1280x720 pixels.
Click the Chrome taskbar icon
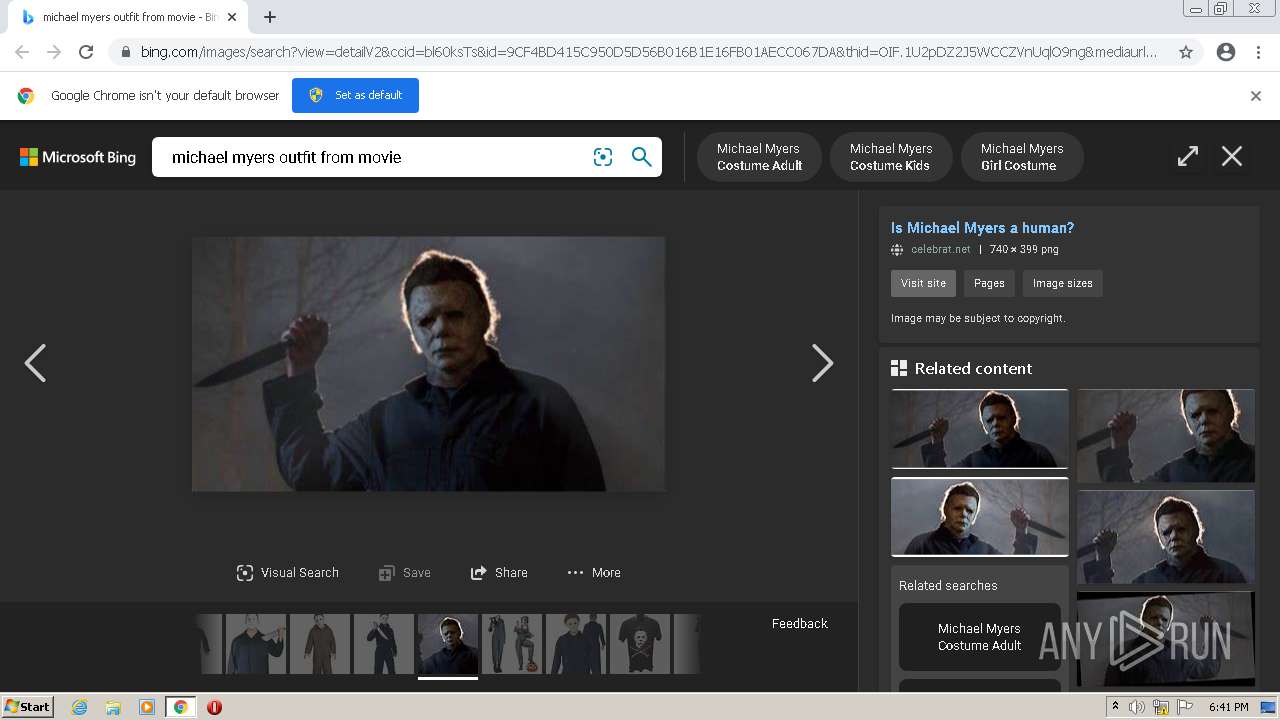coord(180,707)
